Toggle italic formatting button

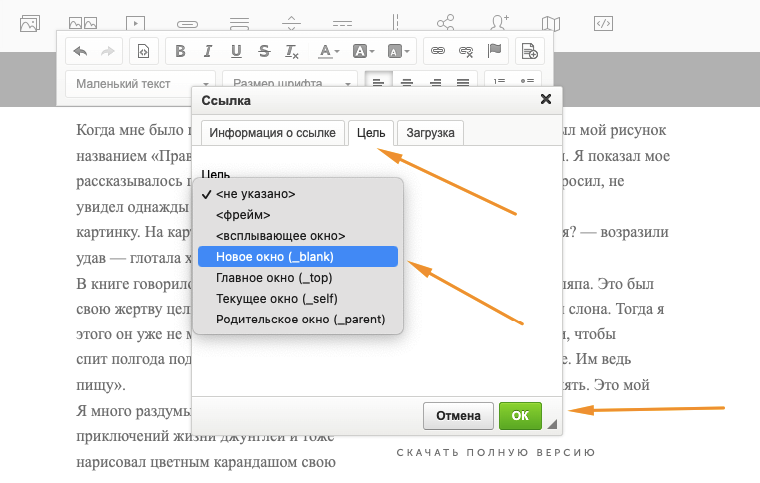tap(208, 51)
